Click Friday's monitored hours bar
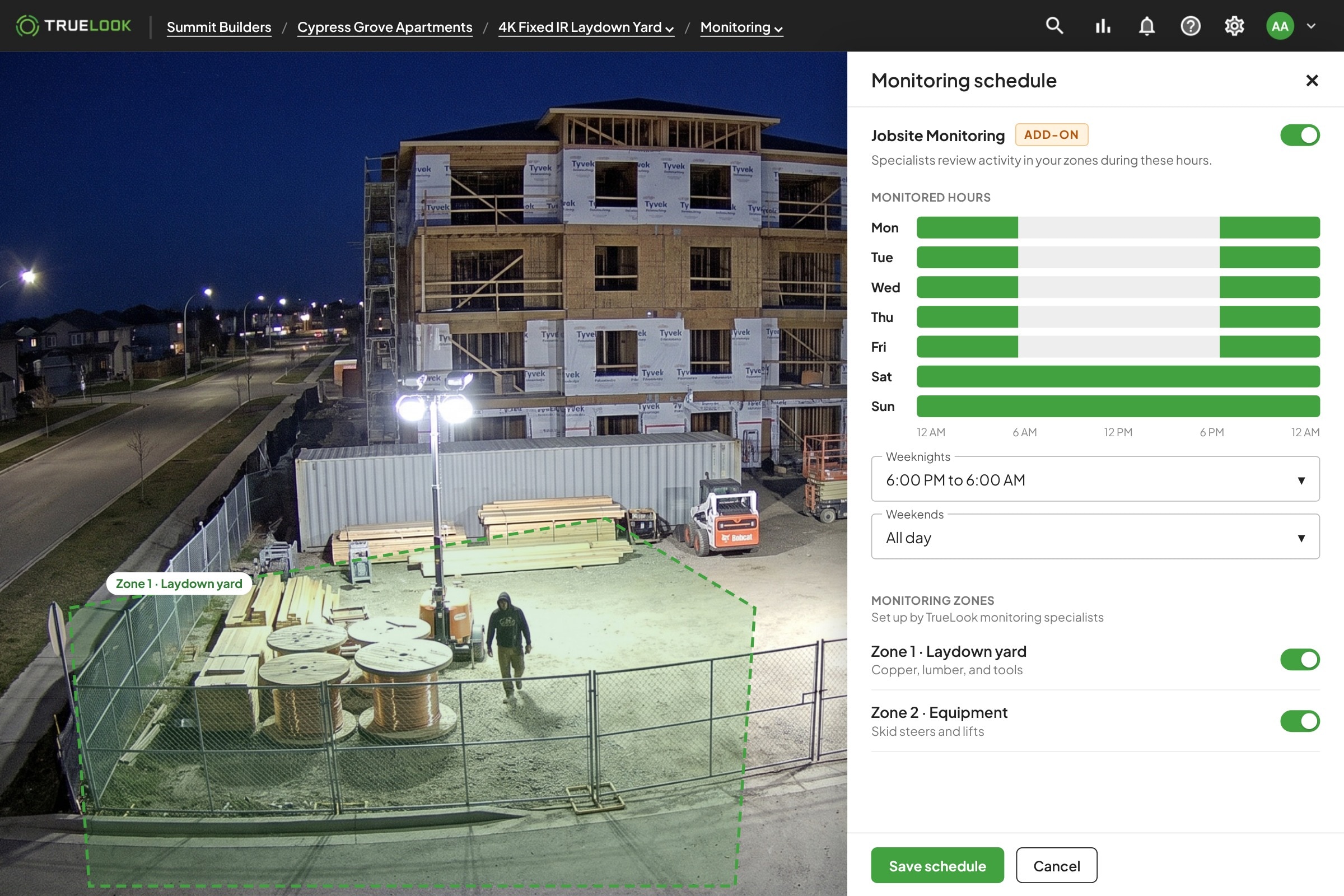The image size is (1344, 896). [1118, 346]
